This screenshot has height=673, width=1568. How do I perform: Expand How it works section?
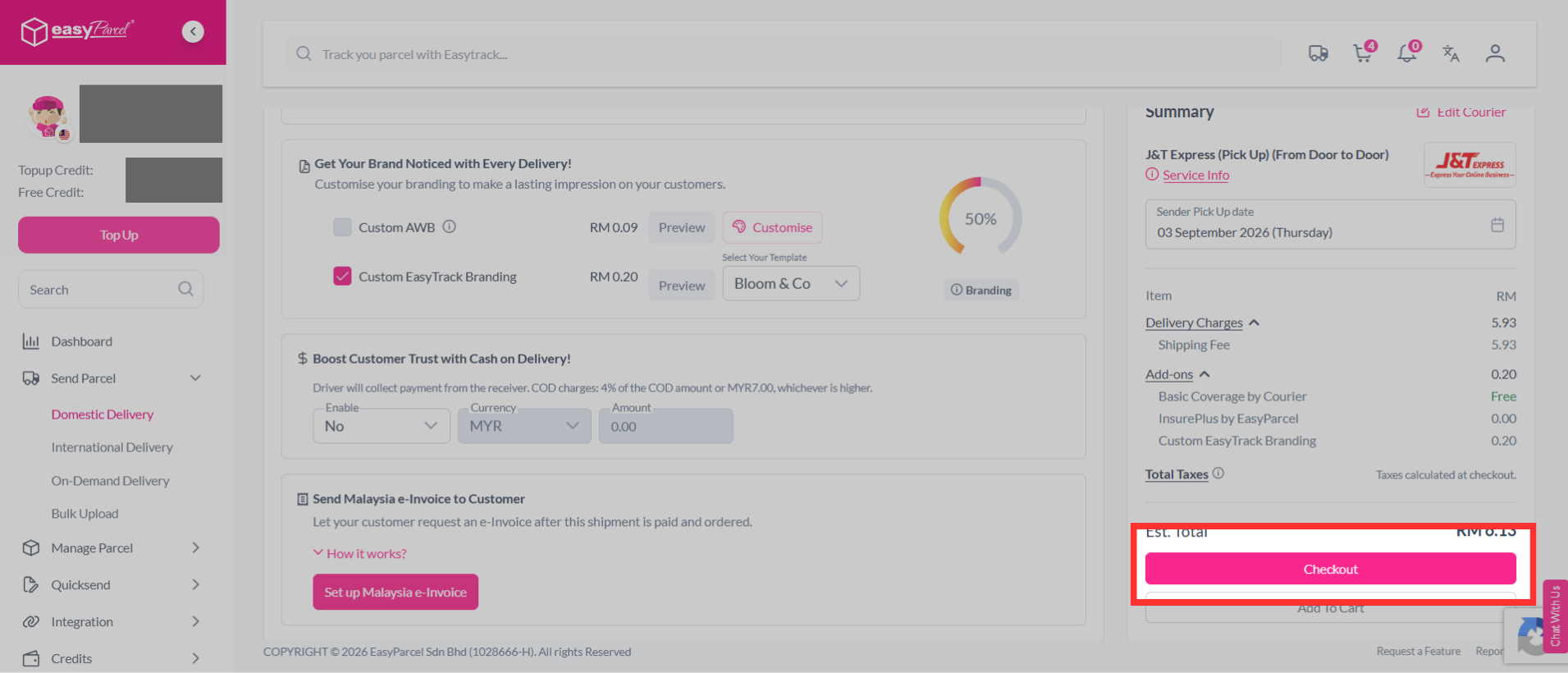tap(359, 553)
